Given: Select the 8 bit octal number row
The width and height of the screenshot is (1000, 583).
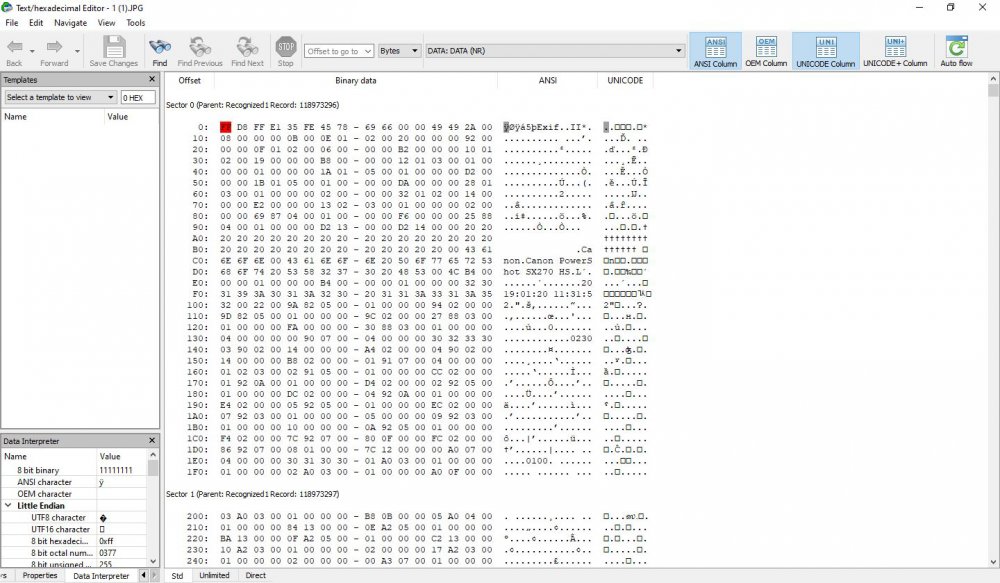Looking at the screenshot, I should [74, 553].
